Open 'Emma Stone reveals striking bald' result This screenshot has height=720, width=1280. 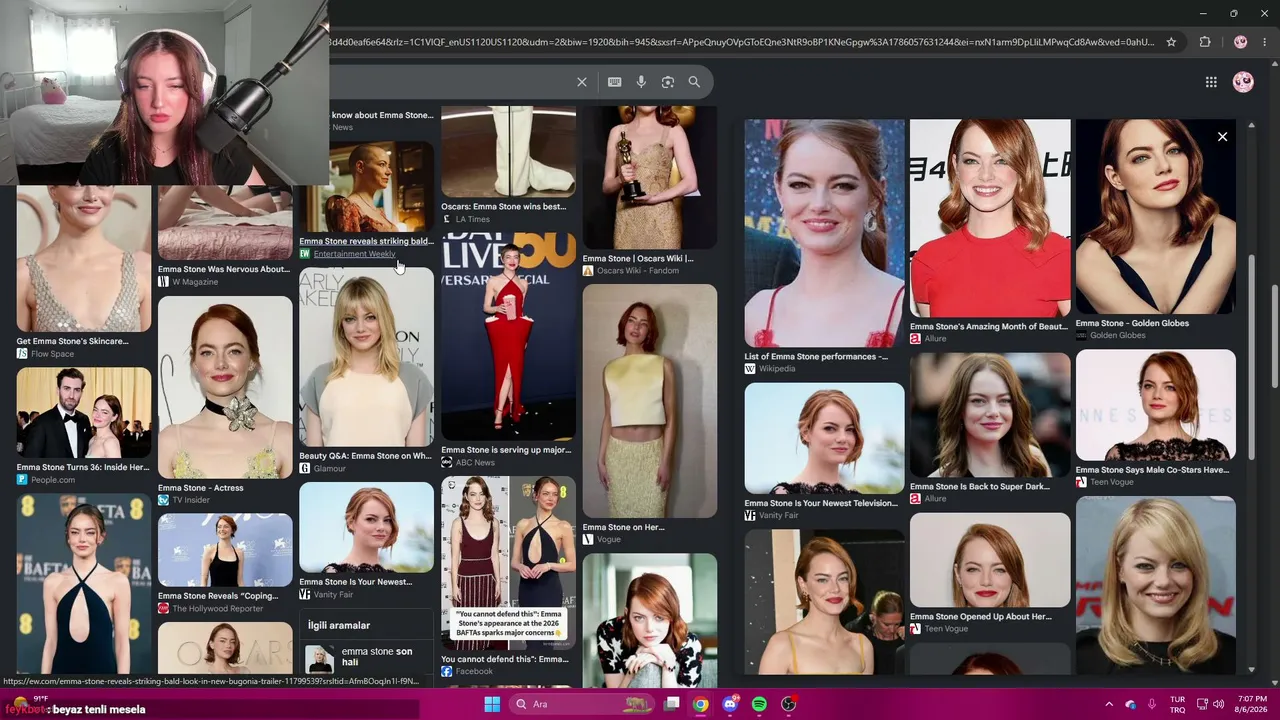366,241
